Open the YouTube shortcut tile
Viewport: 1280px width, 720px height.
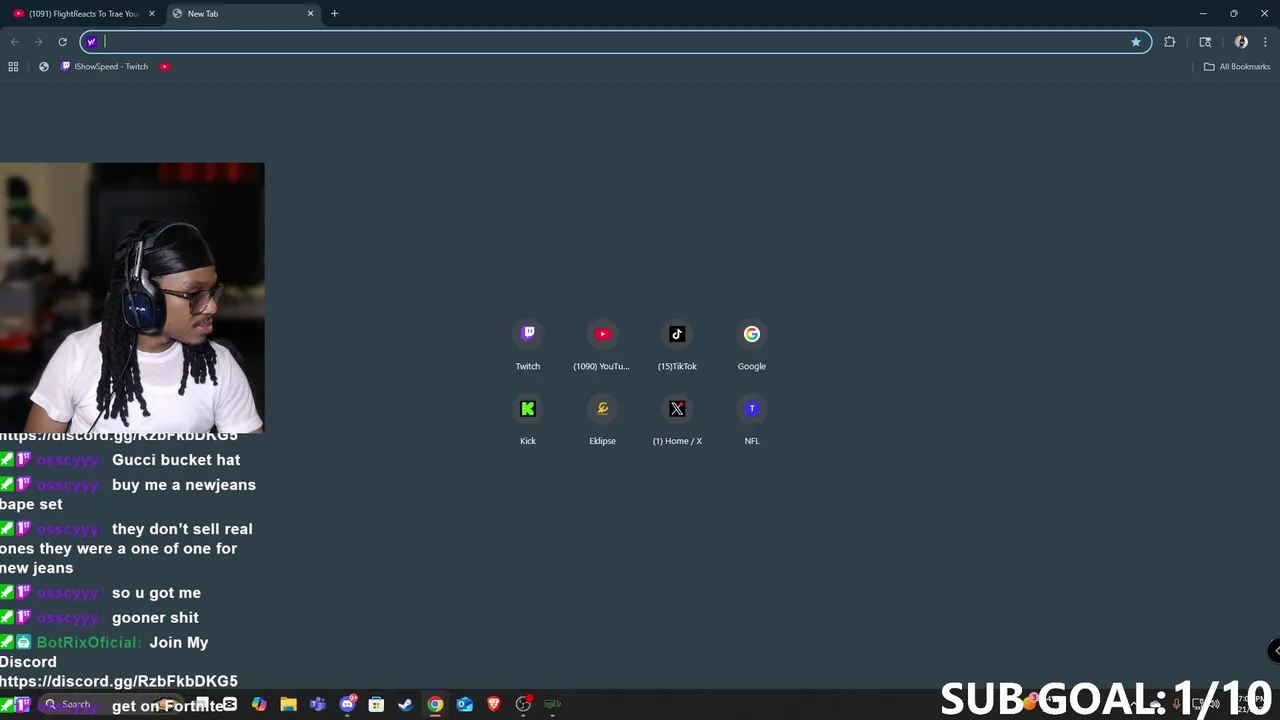tap(602, 345)
